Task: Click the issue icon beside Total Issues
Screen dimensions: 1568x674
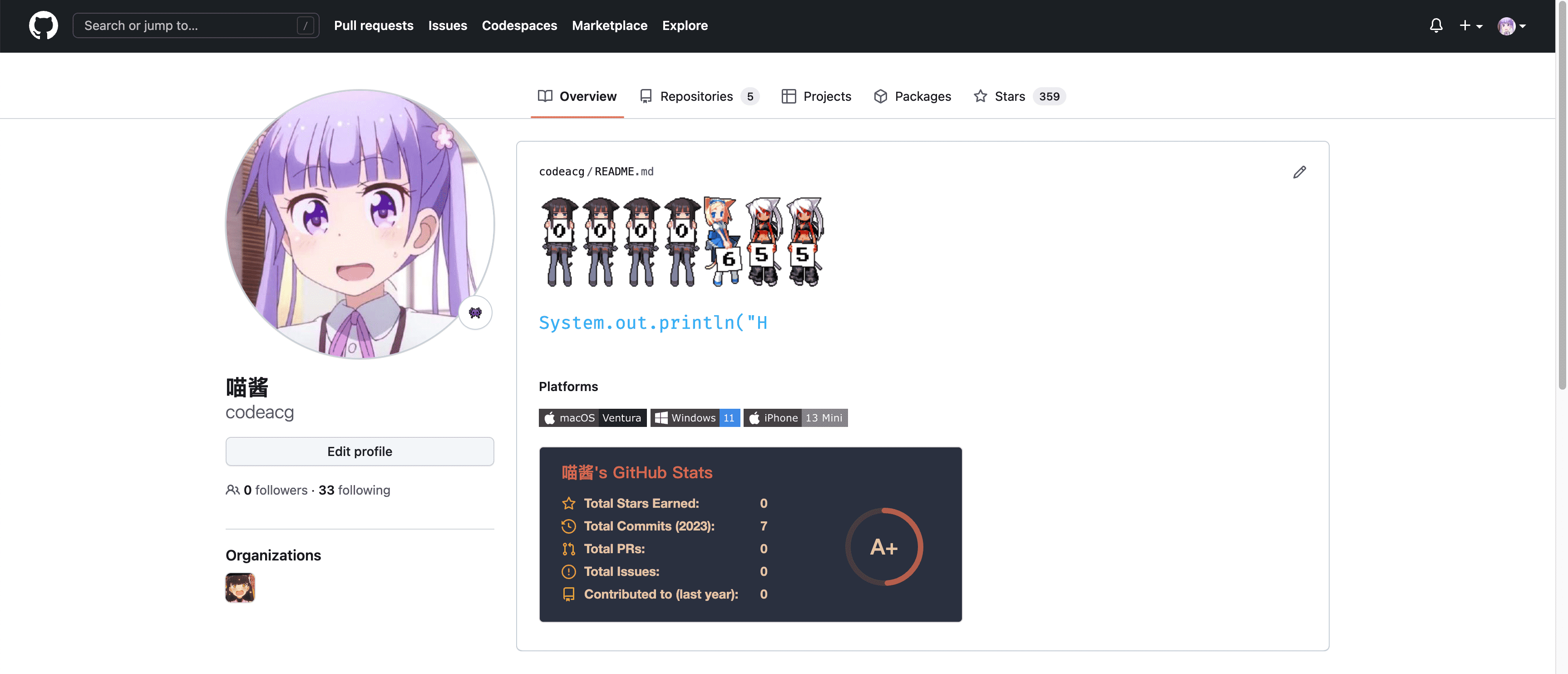Action: pyautogui.click(x=568, y=572)
